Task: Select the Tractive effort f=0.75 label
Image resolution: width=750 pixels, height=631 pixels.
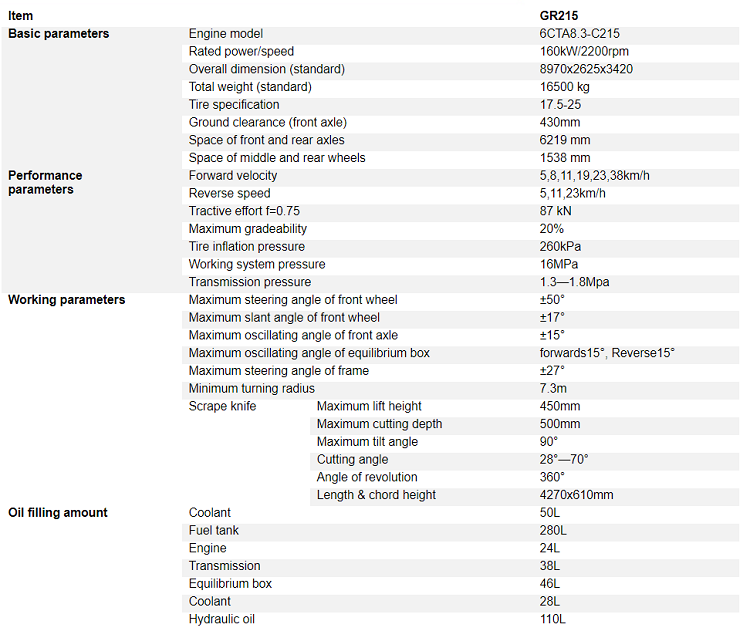Action: click(244, 211)
